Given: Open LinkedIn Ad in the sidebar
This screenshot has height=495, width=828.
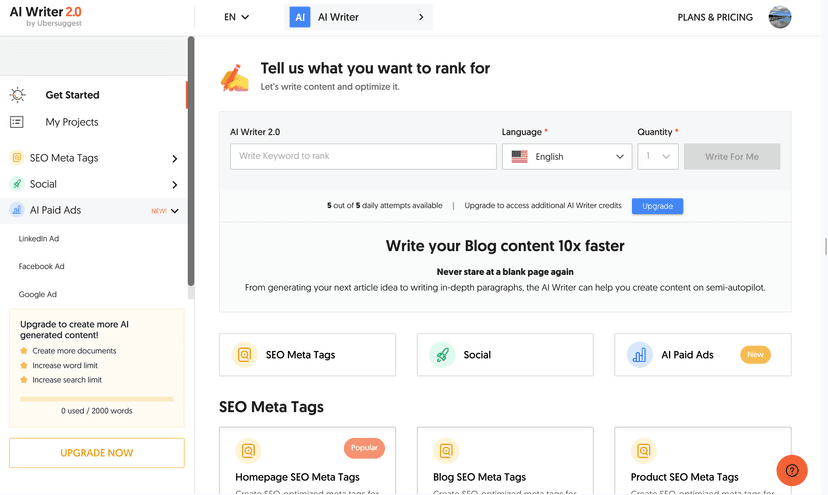Looking at the screenshot, I should 39,238.
